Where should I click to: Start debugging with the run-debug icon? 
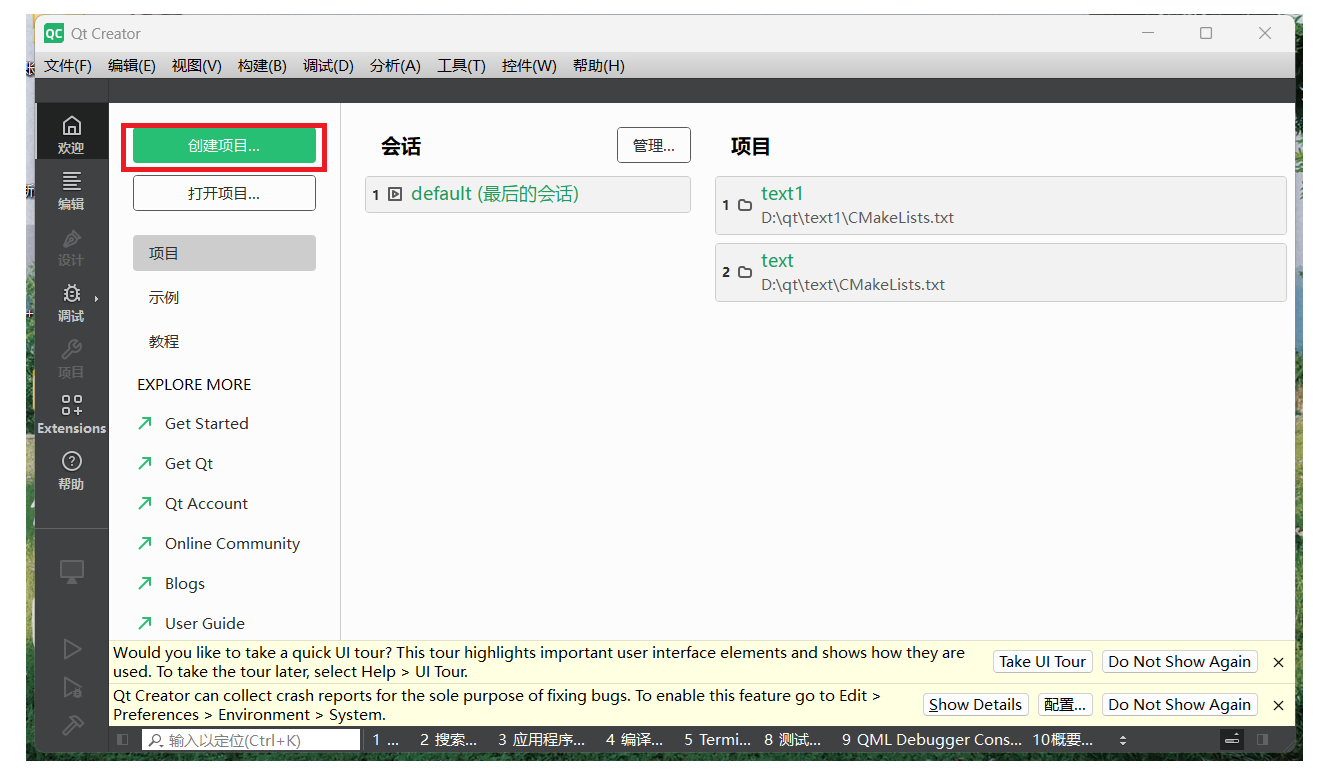[x=71, y=687]
